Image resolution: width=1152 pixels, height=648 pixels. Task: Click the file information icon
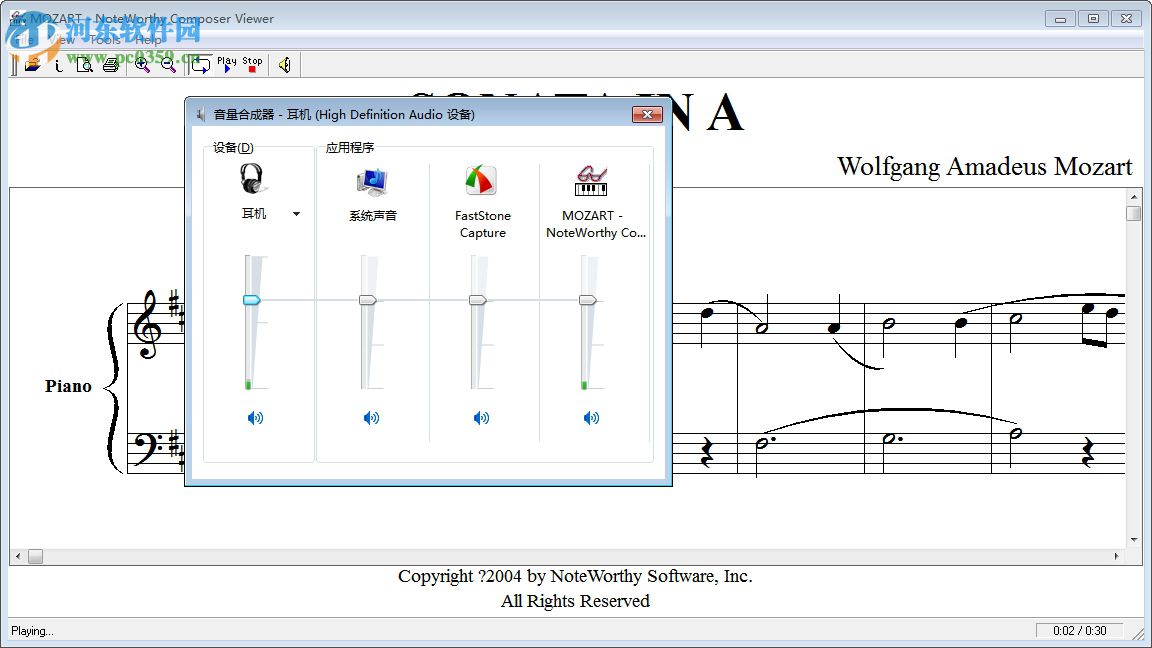[58, 64]
